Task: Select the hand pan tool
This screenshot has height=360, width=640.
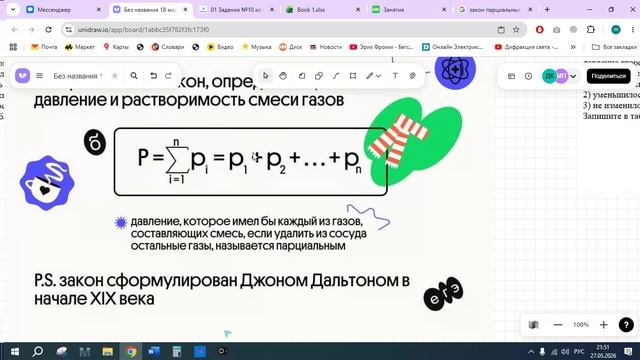Action: click(283, 76)
